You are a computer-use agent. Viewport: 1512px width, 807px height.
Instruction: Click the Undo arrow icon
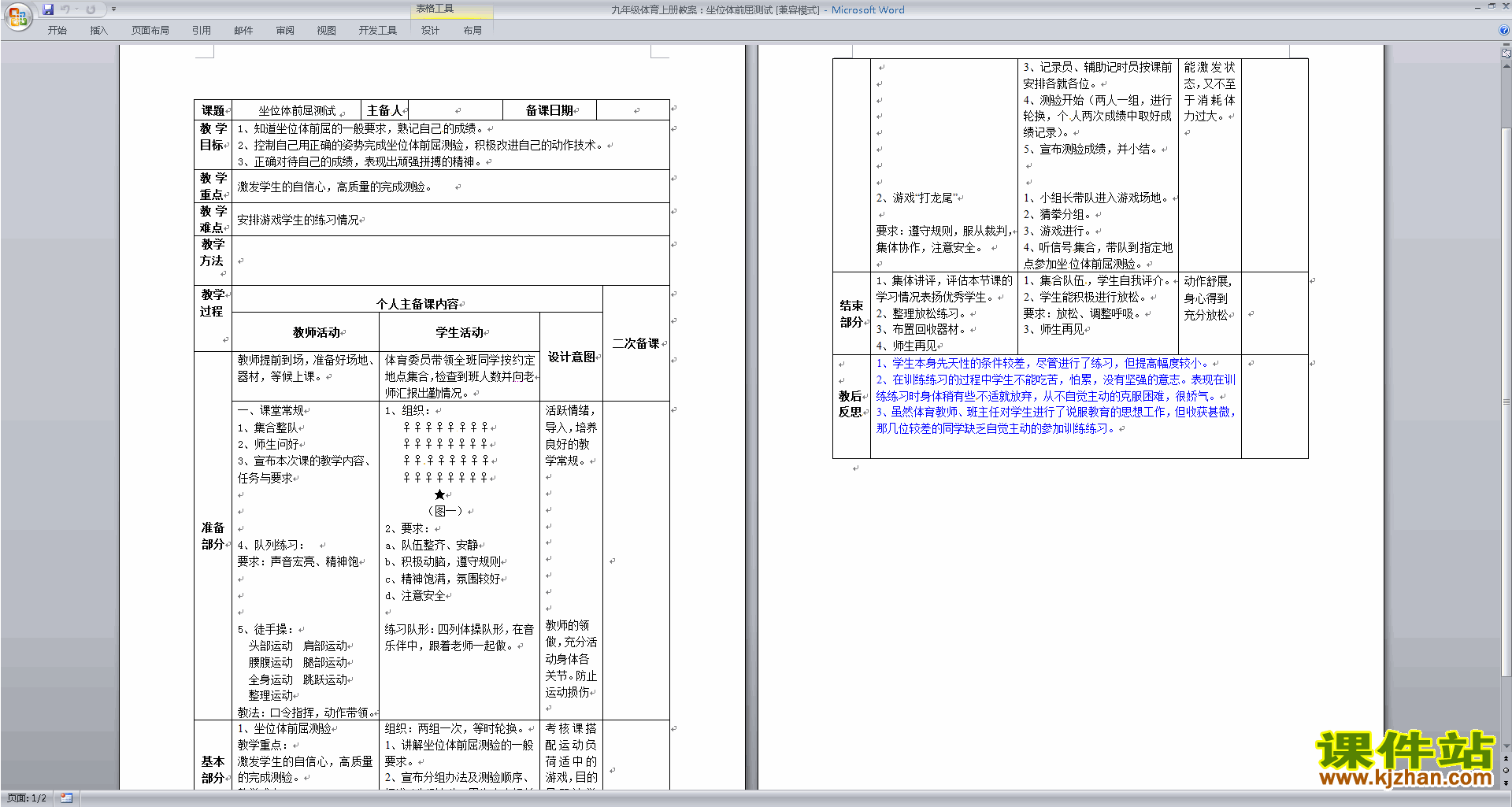point(65,9)
